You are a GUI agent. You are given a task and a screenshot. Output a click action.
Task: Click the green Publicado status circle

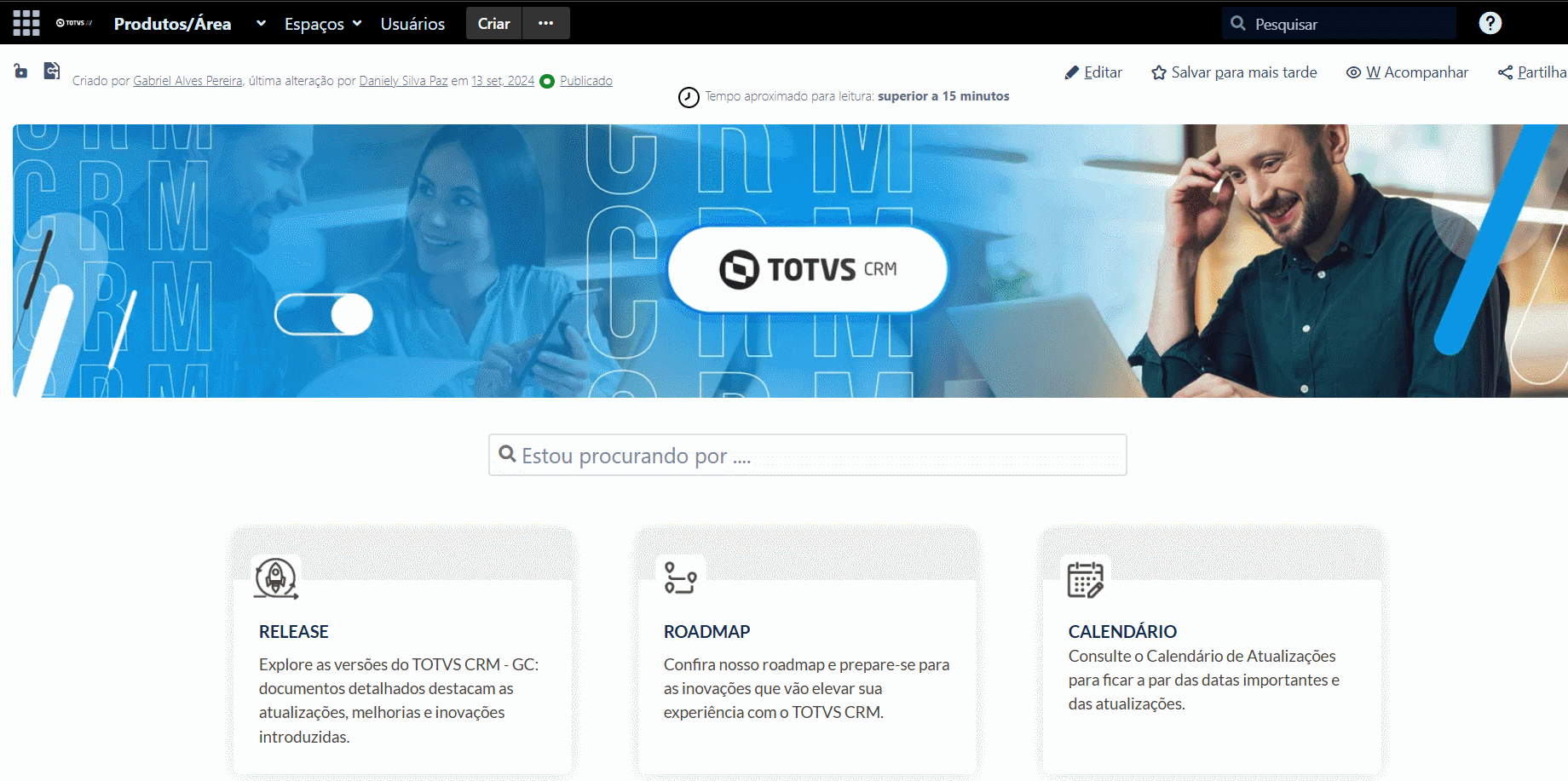pyautogui.click(x=547, y=81)
